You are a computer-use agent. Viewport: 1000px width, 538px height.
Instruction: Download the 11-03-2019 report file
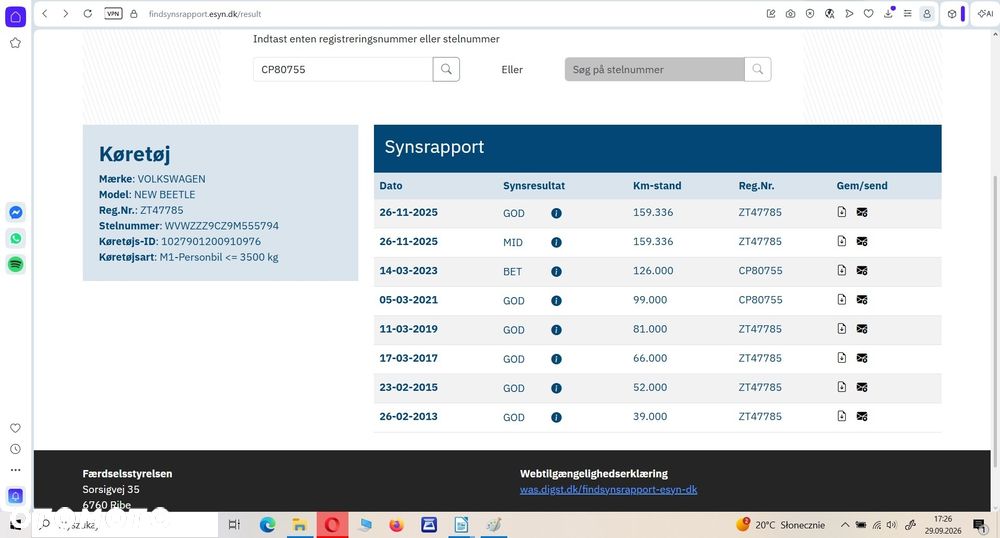842,329
